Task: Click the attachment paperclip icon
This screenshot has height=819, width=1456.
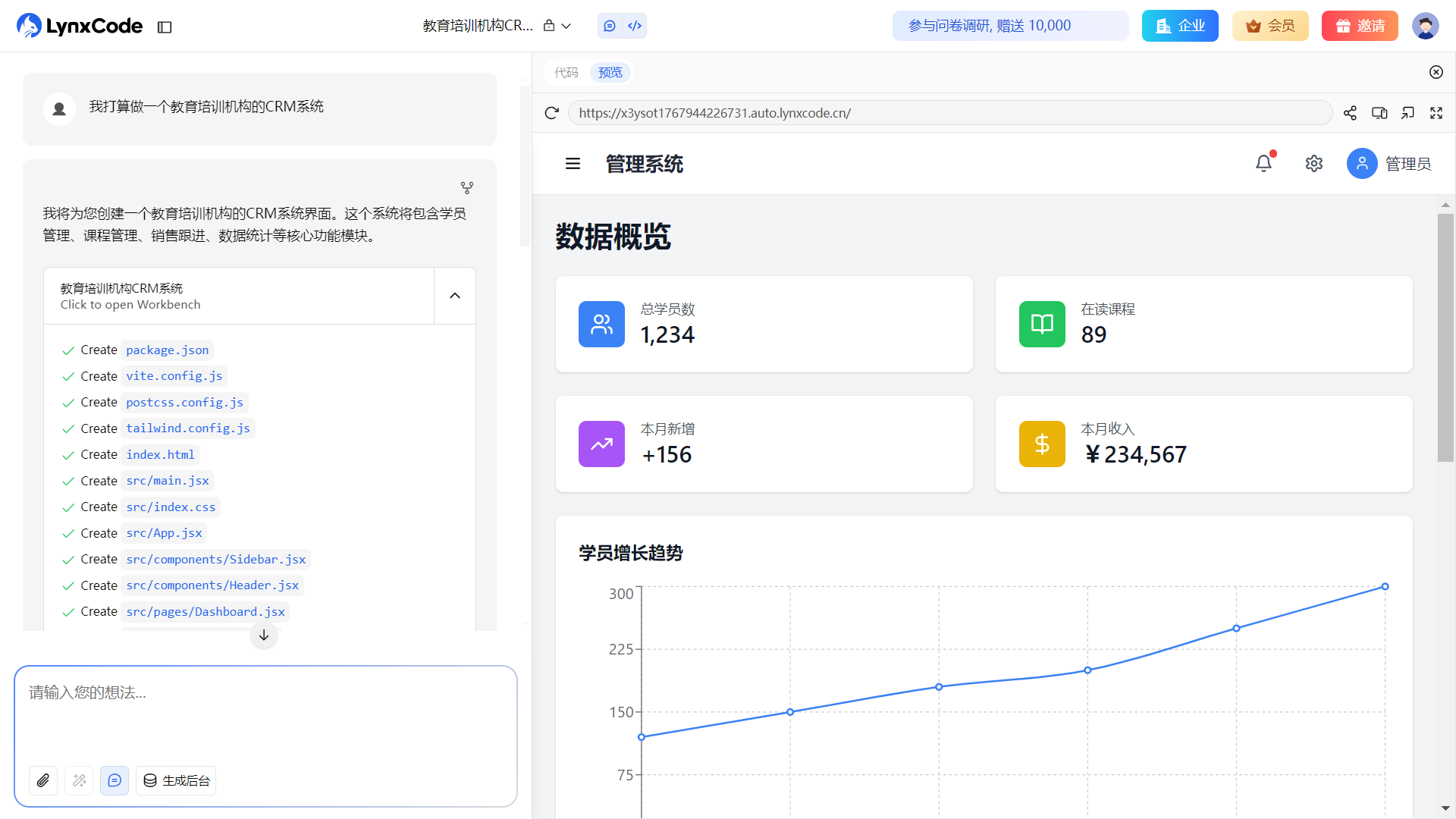Action: click(43, 780)
